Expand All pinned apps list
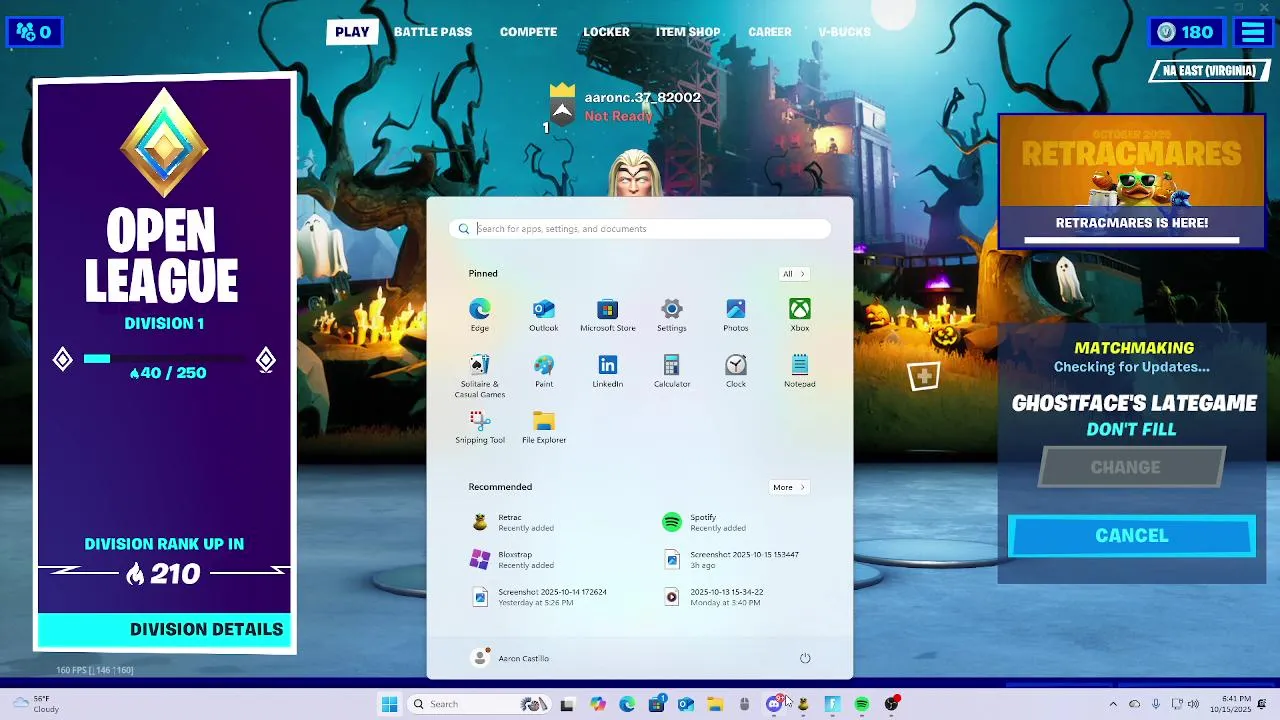Image resolution: width=1280 pixels, height=720 pixels. [x=793, y=274]
